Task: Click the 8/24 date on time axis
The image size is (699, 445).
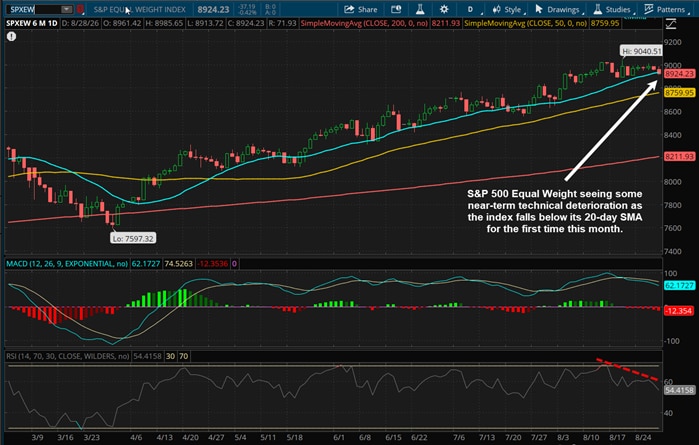Action: coord(643,437)
